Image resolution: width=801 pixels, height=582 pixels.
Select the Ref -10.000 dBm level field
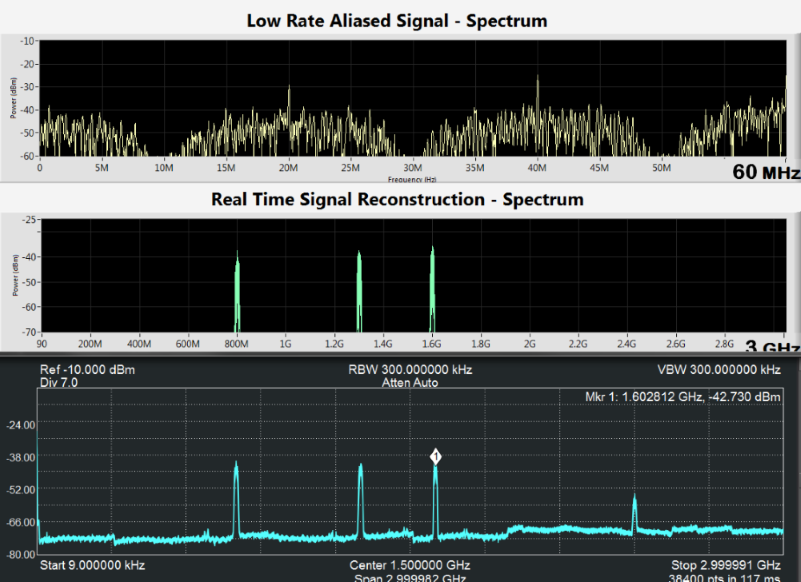[x=87, y=370]
